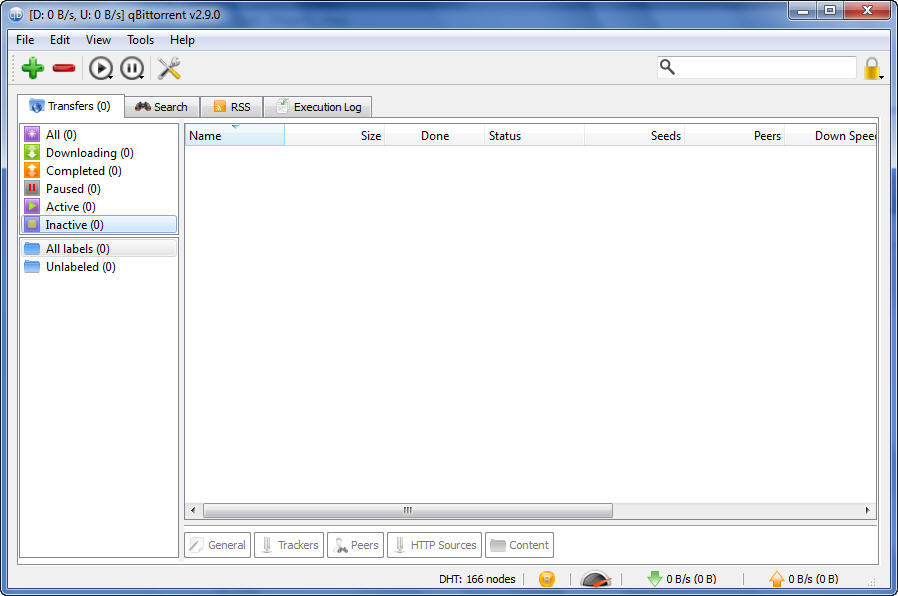Viewport: 898px width, 596px height.
Task: Open the Tools menu
Action: pyautogui.click(x=139, y=40)
